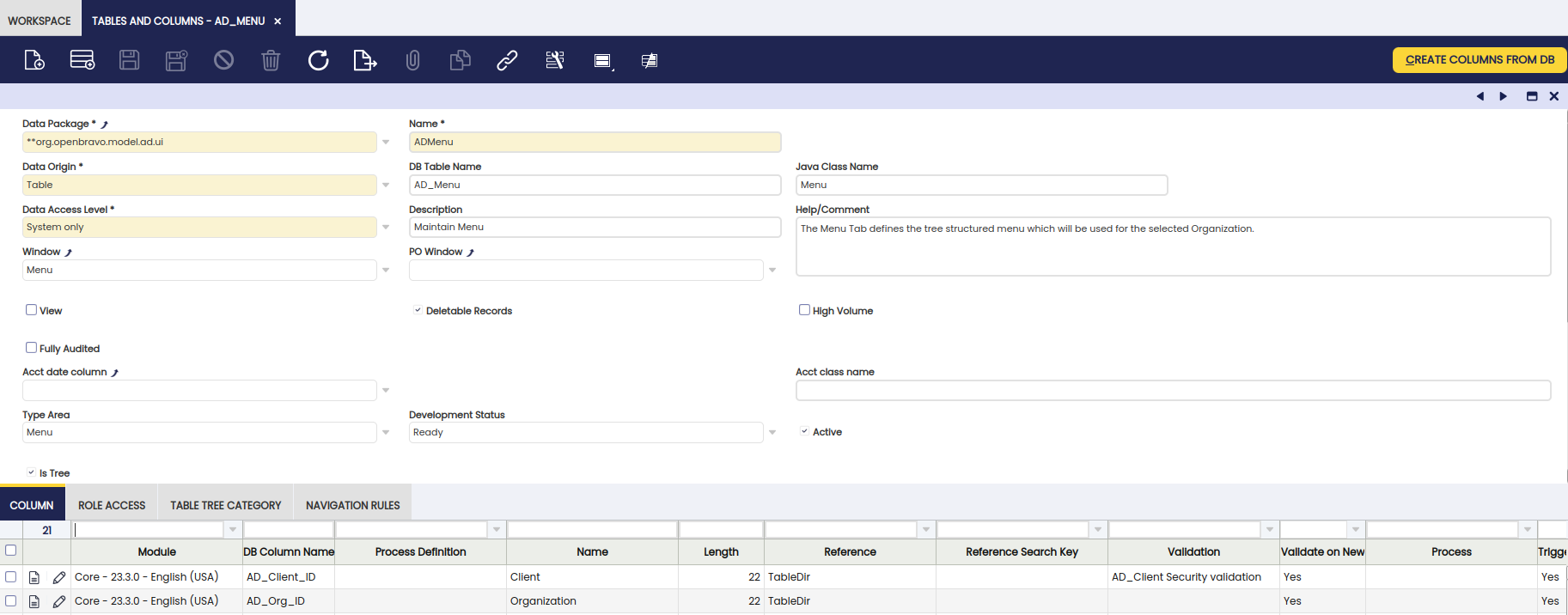
Task: Click the Print Record toolbar icon
Action: 650,60
